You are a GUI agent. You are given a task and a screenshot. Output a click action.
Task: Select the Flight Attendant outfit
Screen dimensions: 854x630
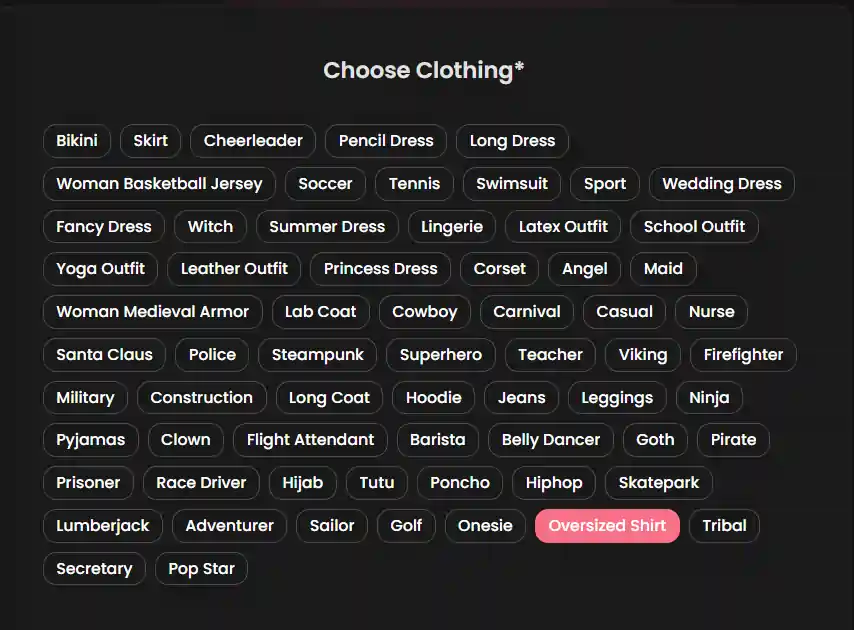(x=310, y=440)
